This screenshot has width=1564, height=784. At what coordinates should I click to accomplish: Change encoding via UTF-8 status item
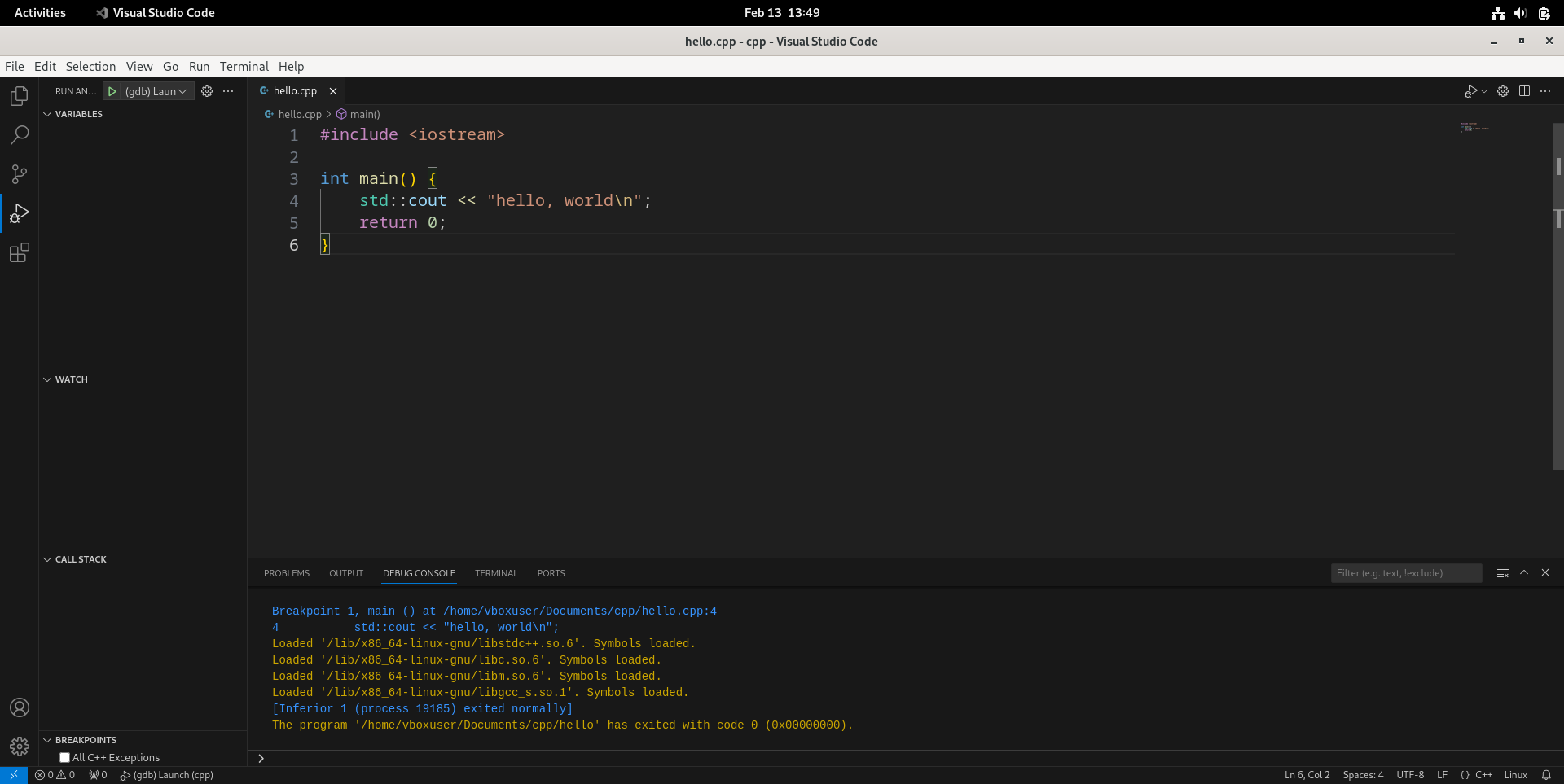pos(1410,775)
